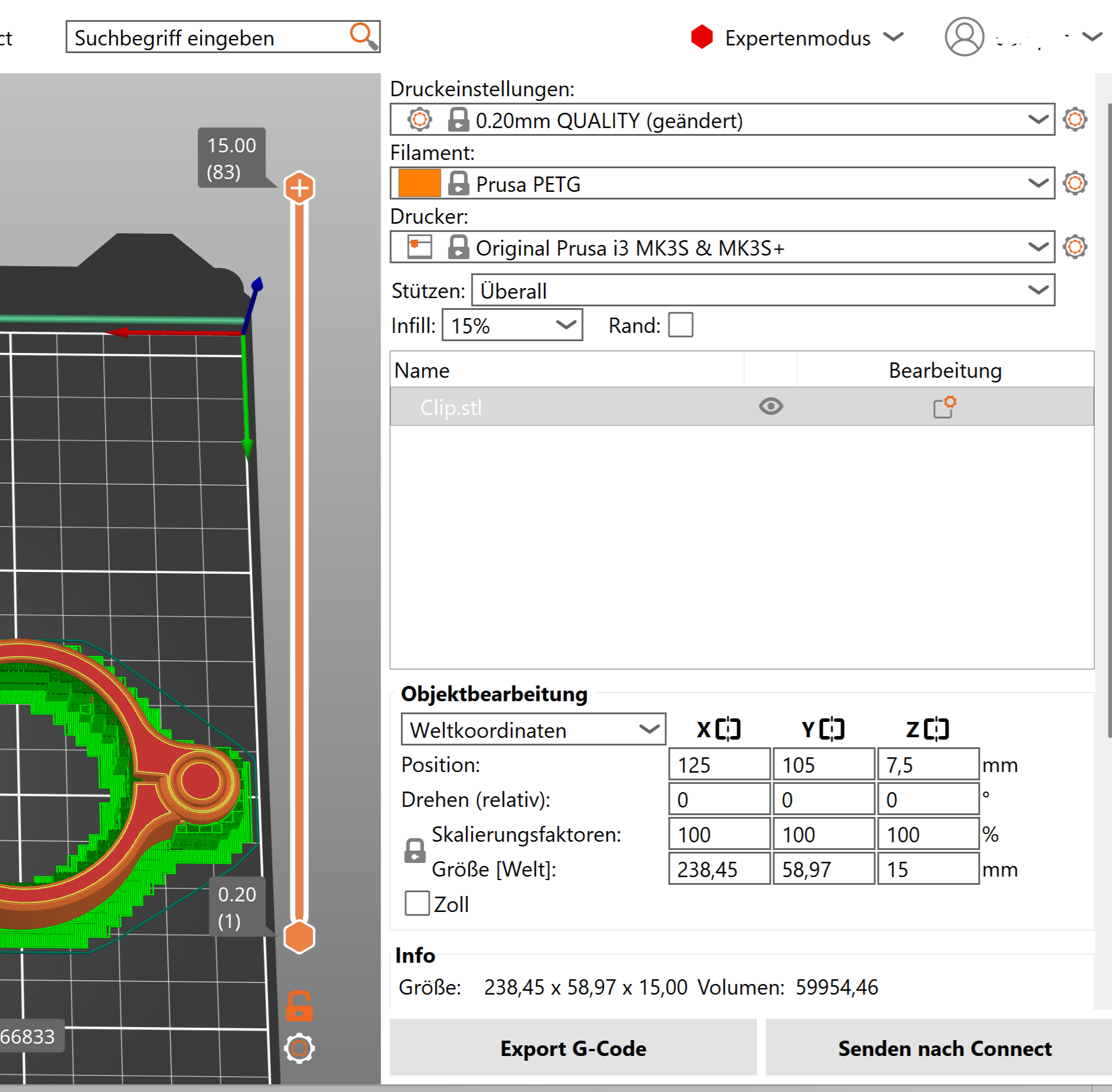
Task: Click the Name column header
Action: pyautogui.click(x=567, y=370)
